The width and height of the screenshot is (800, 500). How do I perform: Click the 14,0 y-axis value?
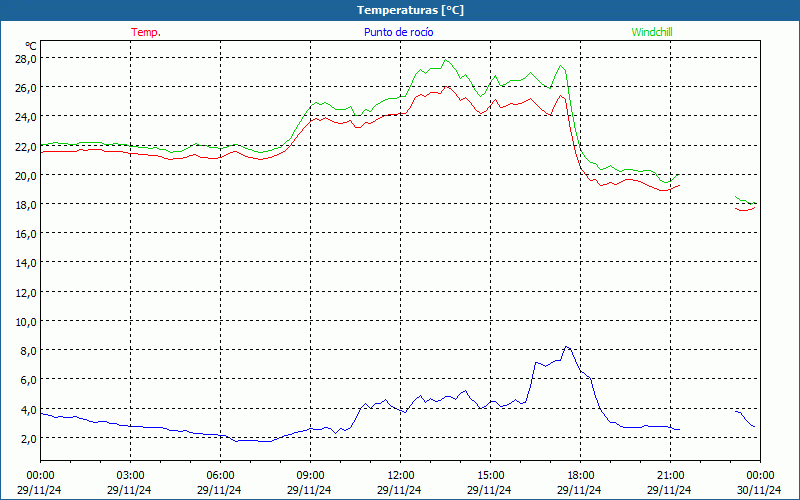click(26, 263)
